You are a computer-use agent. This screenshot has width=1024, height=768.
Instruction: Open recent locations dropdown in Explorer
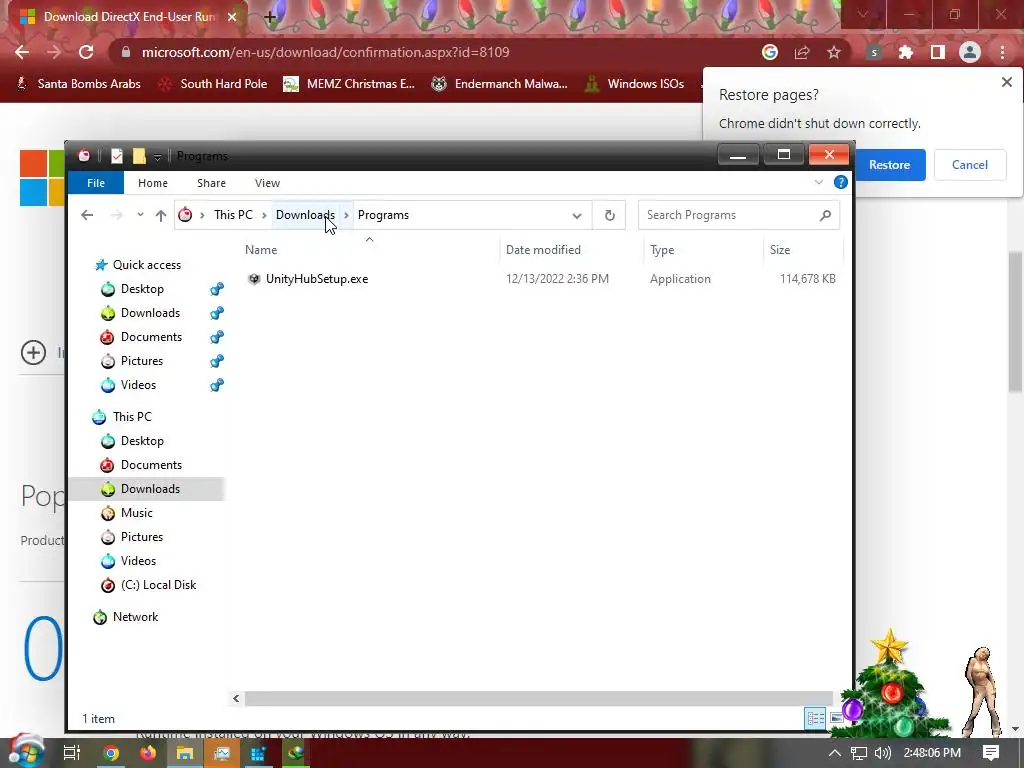pos(140,215)
